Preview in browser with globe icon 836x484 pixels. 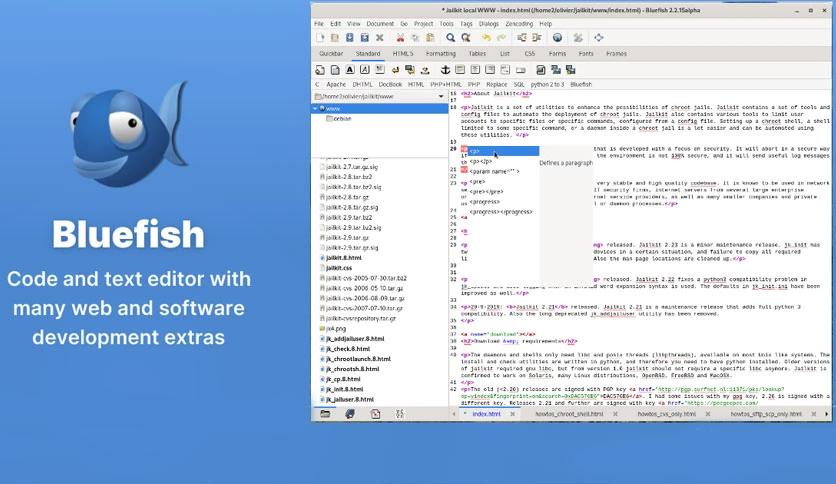pyautogui.click(x=557, y=38)
